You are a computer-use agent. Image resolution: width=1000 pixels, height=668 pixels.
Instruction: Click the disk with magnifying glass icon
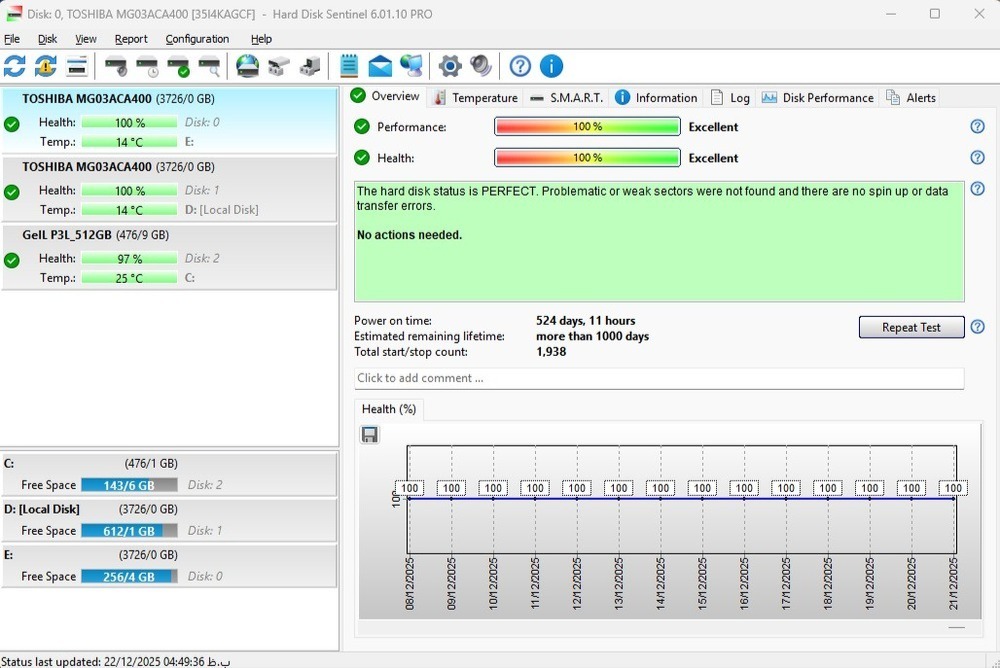coord(210,67)
